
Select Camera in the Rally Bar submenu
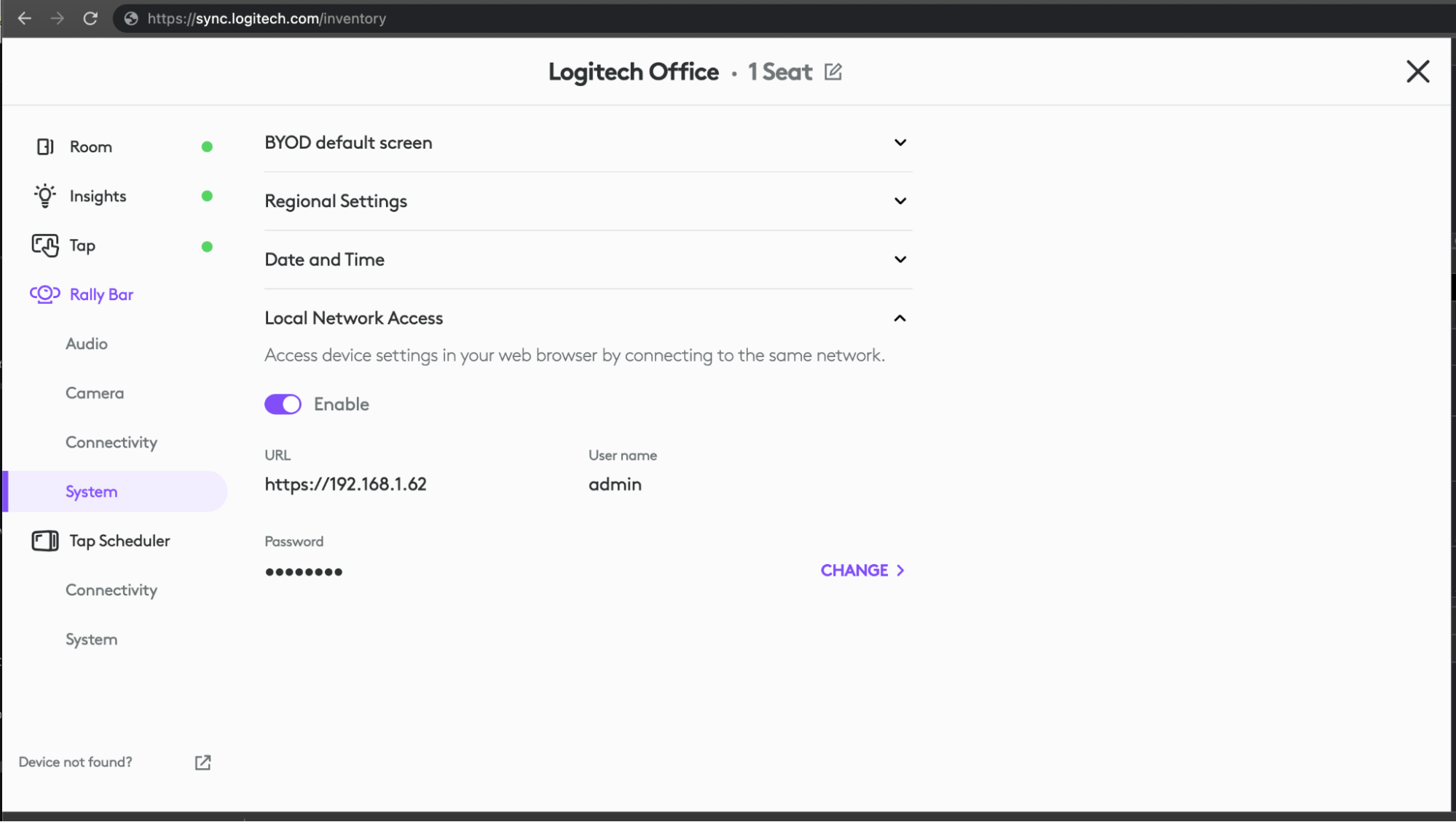point(95,394)
